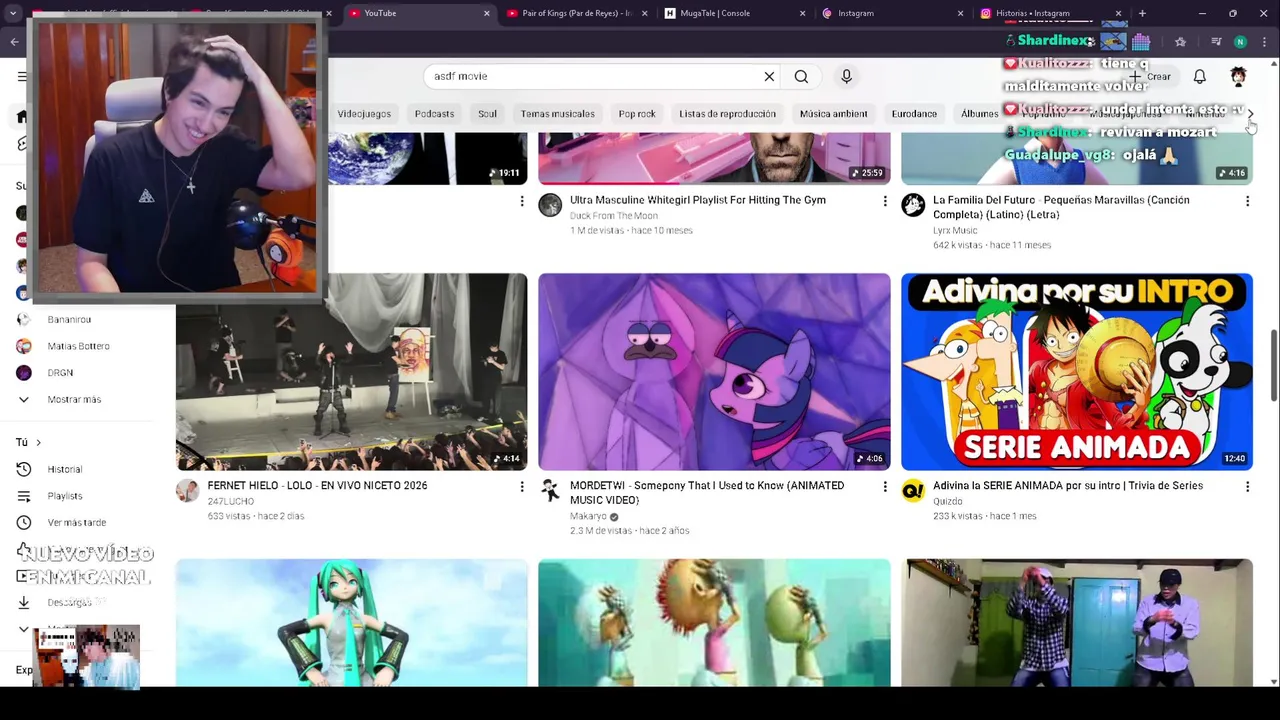Show more category chips with right arrow
The image size is (1280, 720).
click(x=1249, y=114)
